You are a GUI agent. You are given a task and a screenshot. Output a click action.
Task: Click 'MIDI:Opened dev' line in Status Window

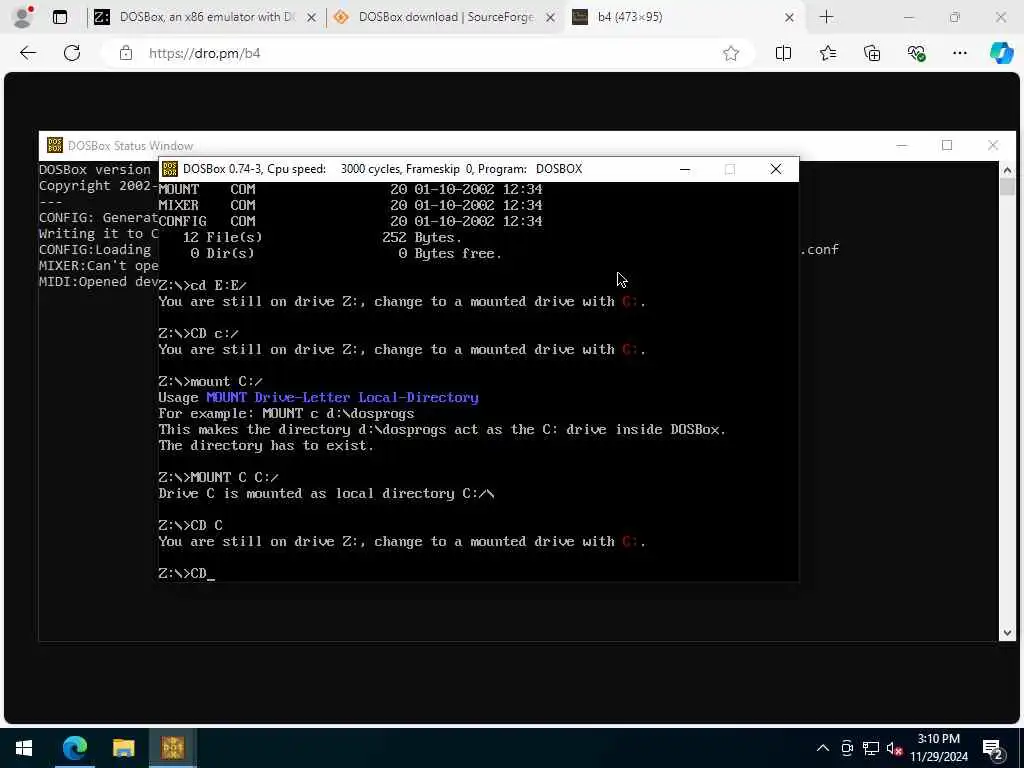99,281
